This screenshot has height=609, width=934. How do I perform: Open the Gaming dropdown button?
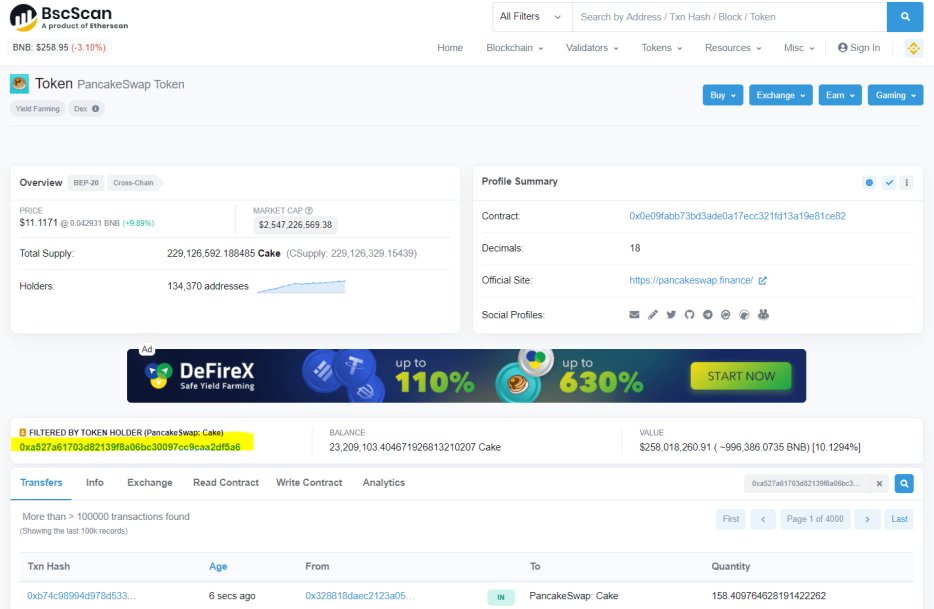coord(895,95)
